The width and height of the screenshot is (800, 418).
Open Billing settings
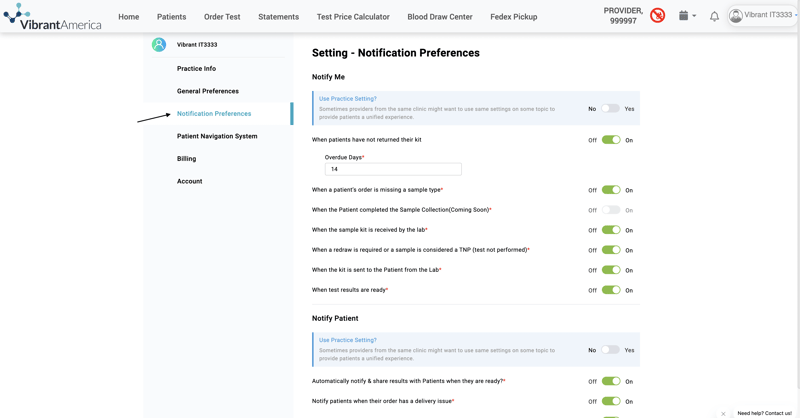click(x=186, y=159)
